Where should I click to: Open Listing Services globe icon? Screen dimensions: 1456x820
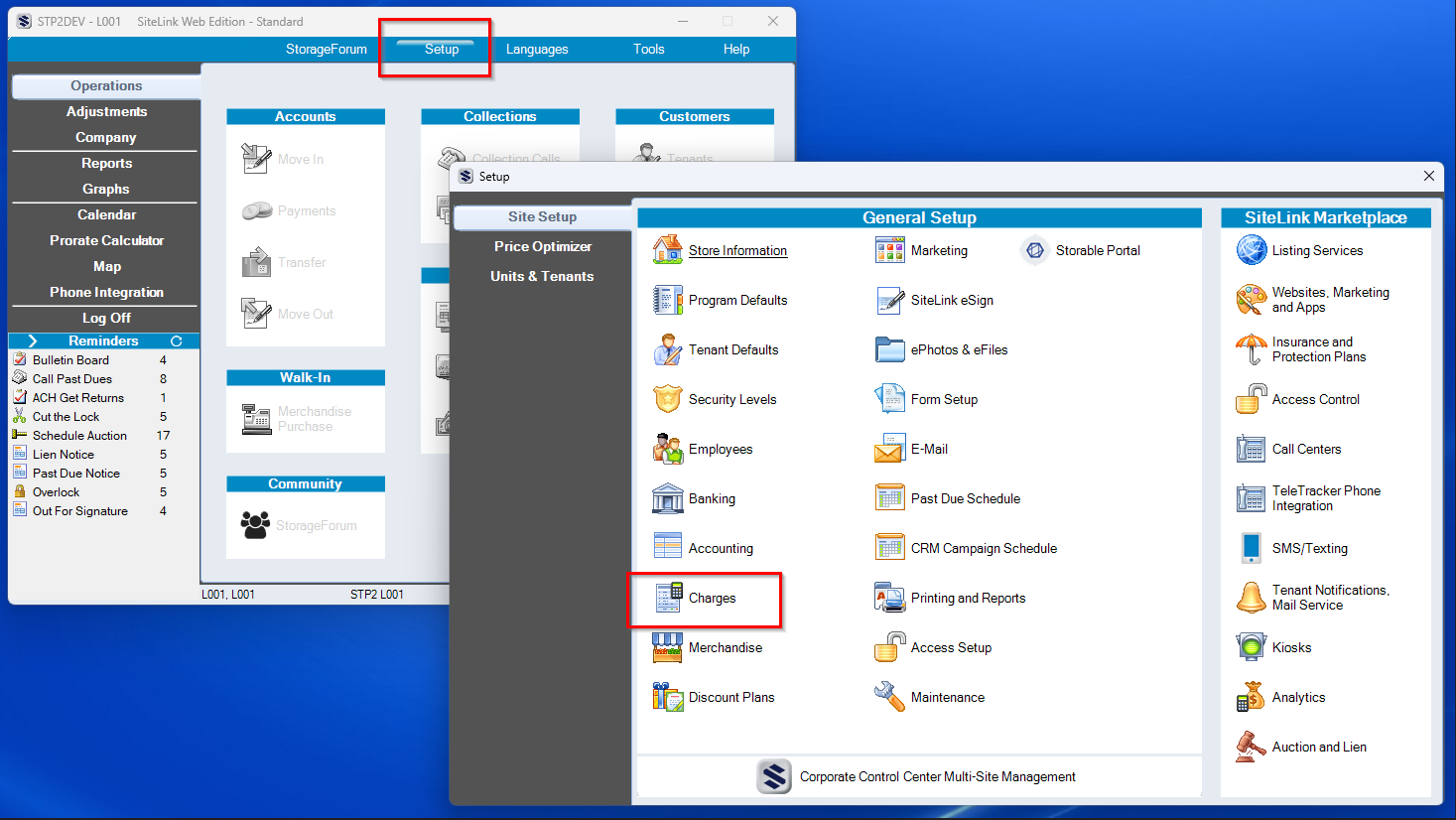pos(1252,250)
